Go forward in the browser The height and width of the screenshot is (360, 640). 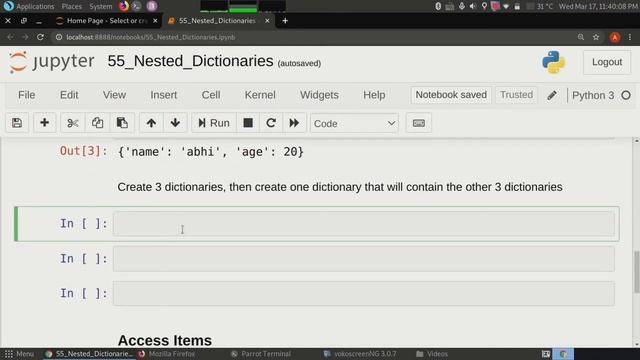coord(25,37)
